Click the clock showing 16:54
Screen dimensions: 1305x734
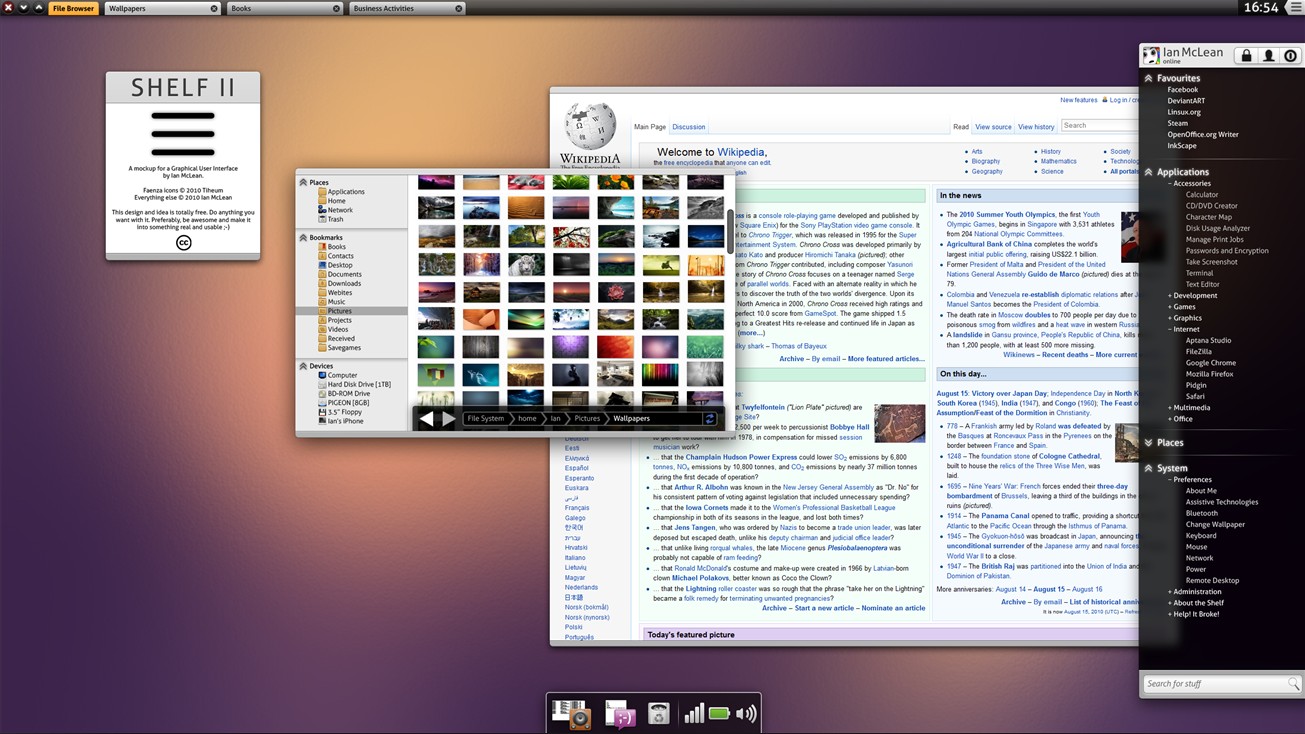pyautogui.click(x=1261, y=8)
